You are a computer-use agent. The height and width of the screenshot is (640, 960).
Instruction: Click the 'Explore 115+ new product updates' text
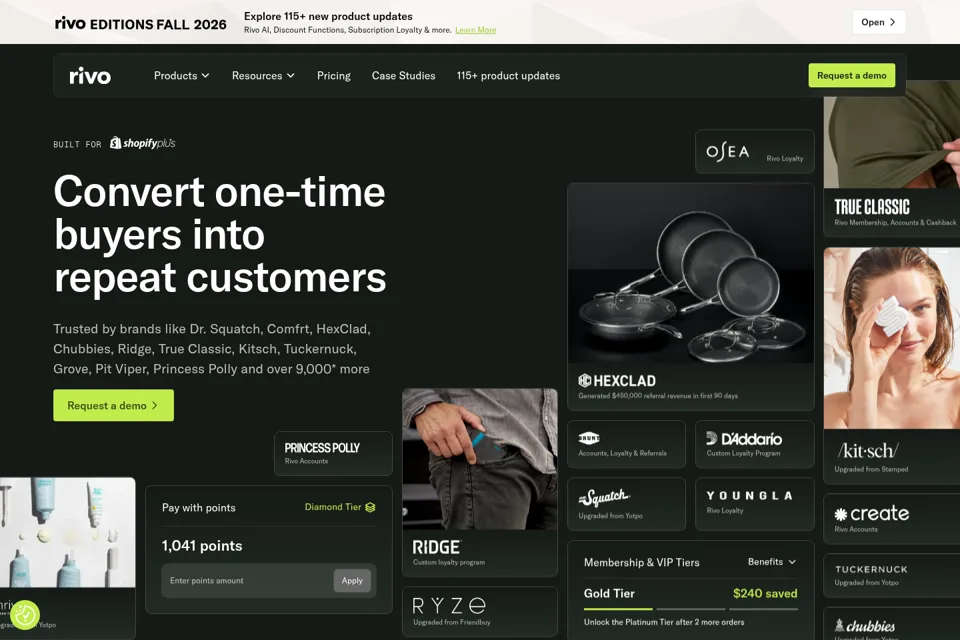[x=328, y=16]
